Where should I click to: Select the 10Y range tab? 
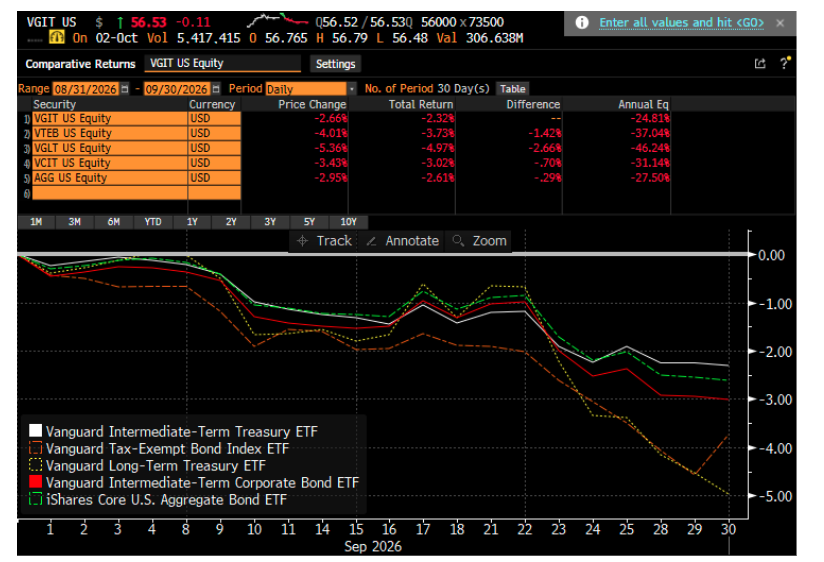coord(348,222)
